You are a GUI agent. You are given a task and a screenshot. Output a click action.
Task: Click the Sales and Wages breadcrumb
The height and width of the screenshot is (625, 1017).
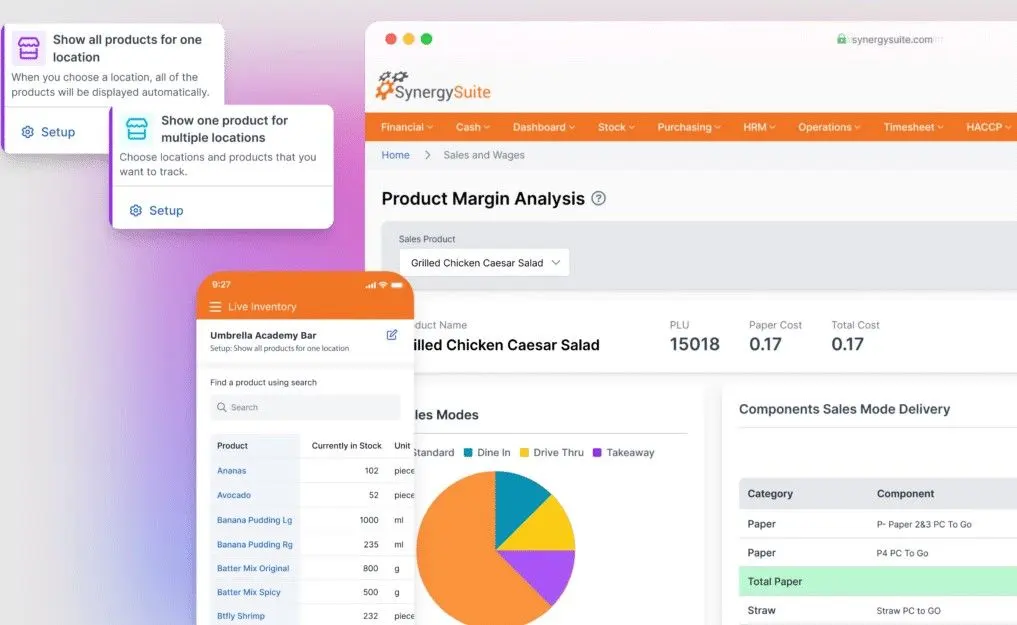[484, 155]
